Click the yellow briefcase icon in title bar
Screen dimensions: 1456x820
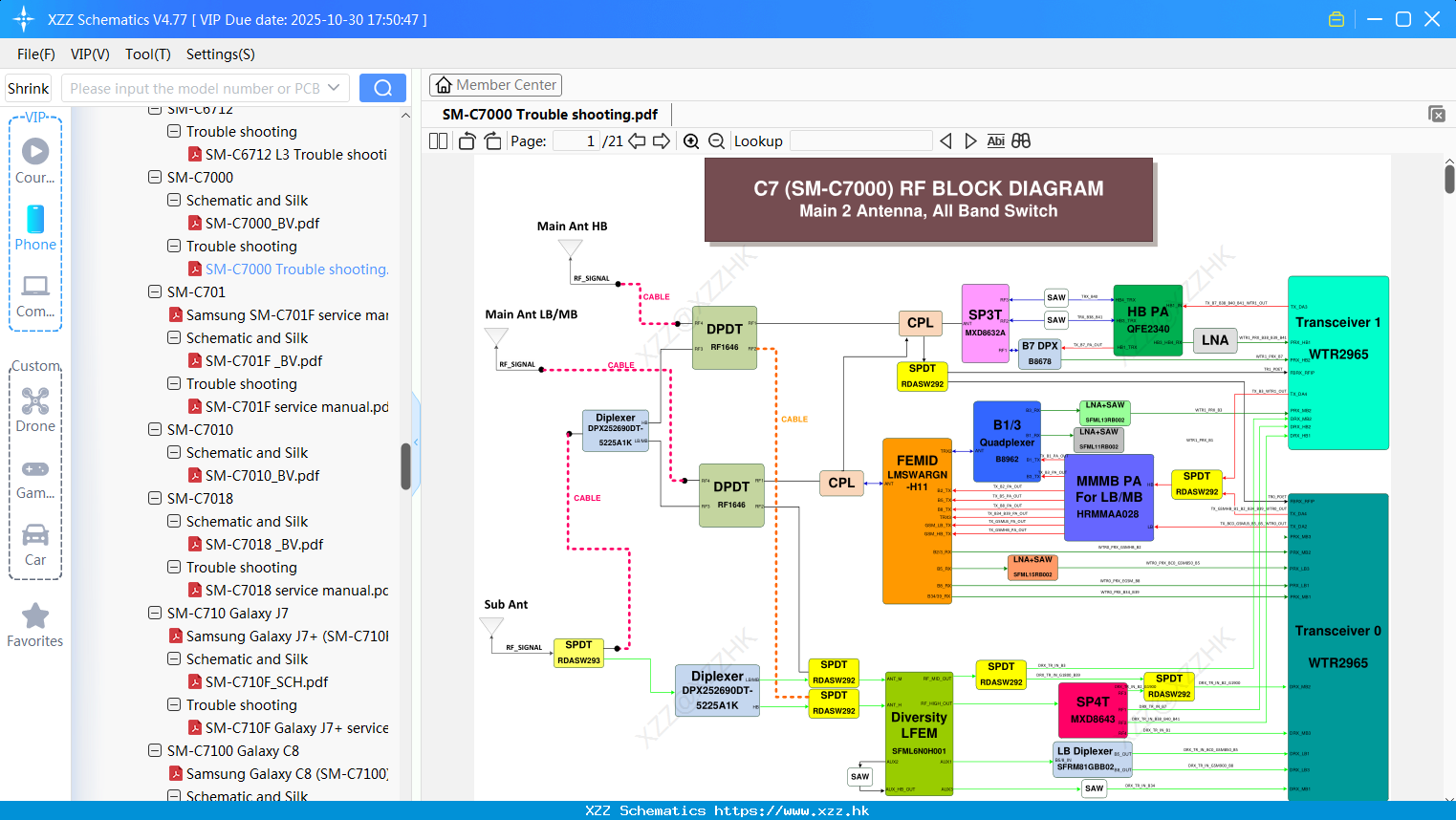(x=1336, y=19)
